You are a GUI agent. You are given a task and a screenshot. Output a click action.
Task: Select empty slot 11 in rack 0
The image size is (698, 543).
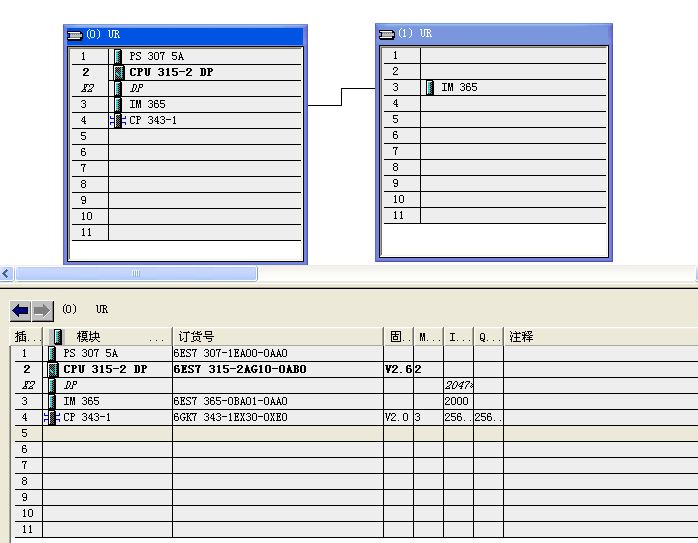click(x=187, y=232)
